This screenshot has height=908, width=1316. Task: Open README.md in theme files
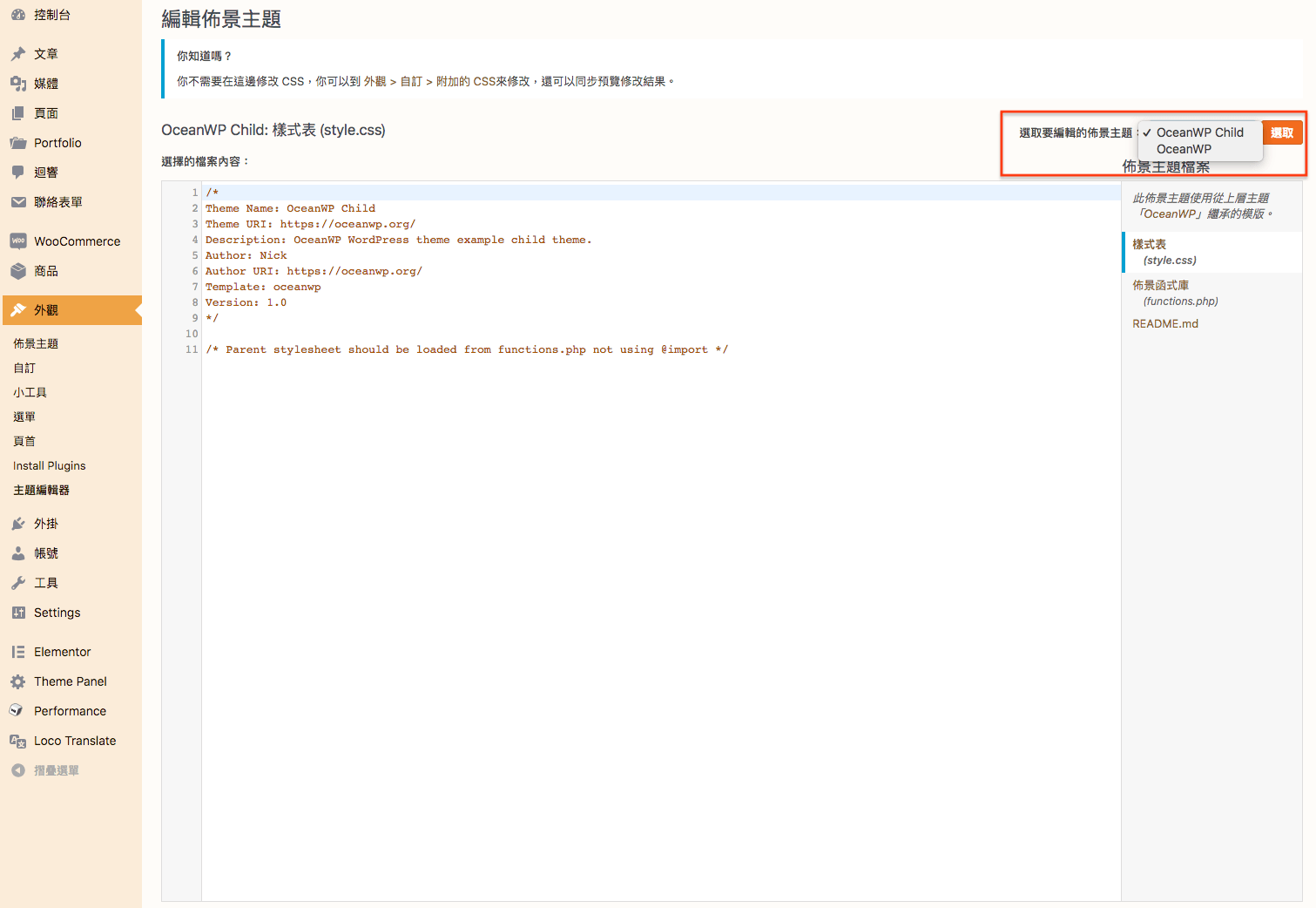pos(1165,323)
